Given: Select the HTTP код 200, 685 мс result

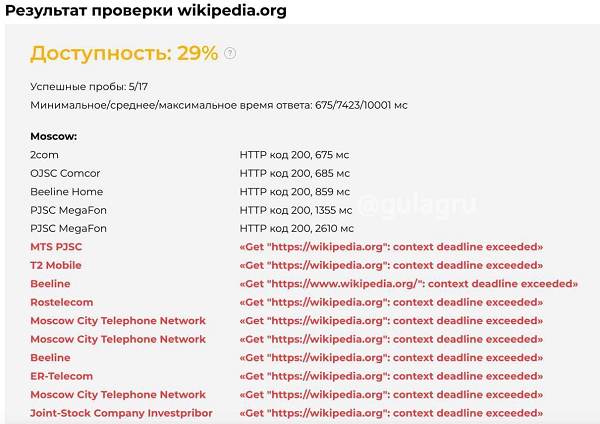Looking at the screenshot, I should (x=294, y=173).
